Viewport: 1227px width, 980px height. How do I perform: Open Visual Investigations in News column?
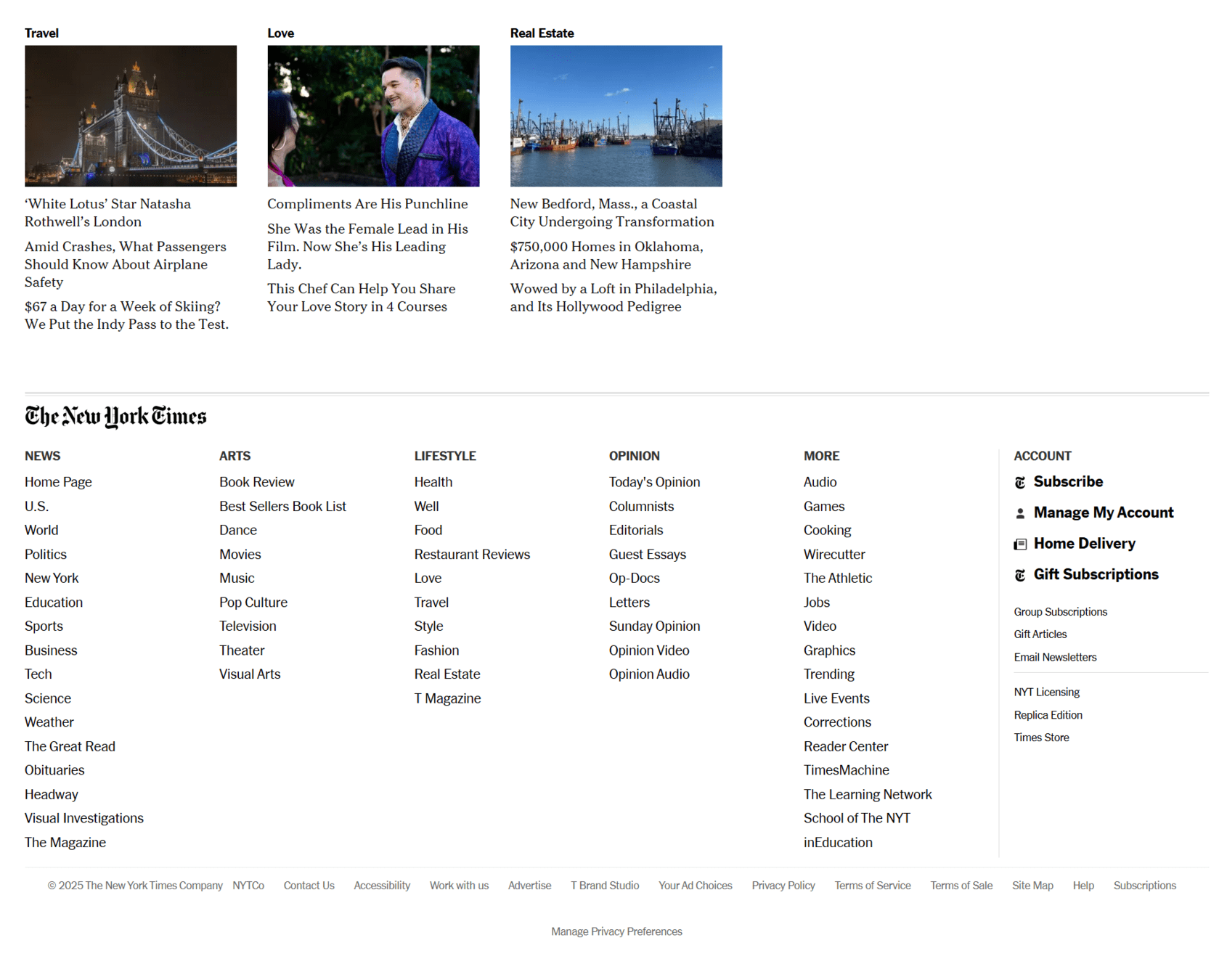point(84,818)
